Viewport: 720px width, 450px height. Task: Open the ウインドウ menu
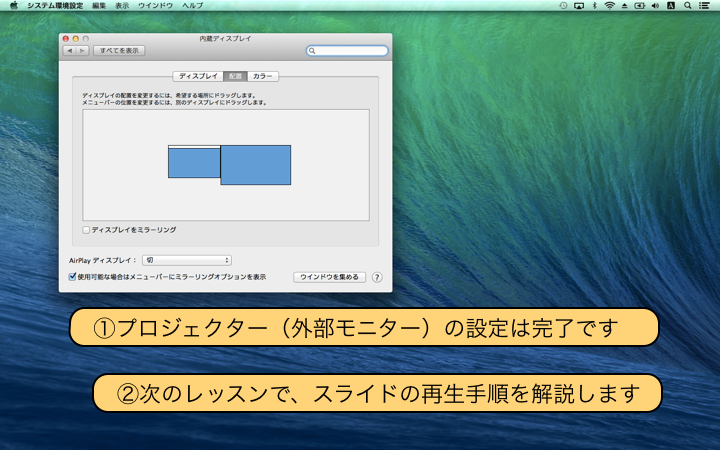coord(155,6)
